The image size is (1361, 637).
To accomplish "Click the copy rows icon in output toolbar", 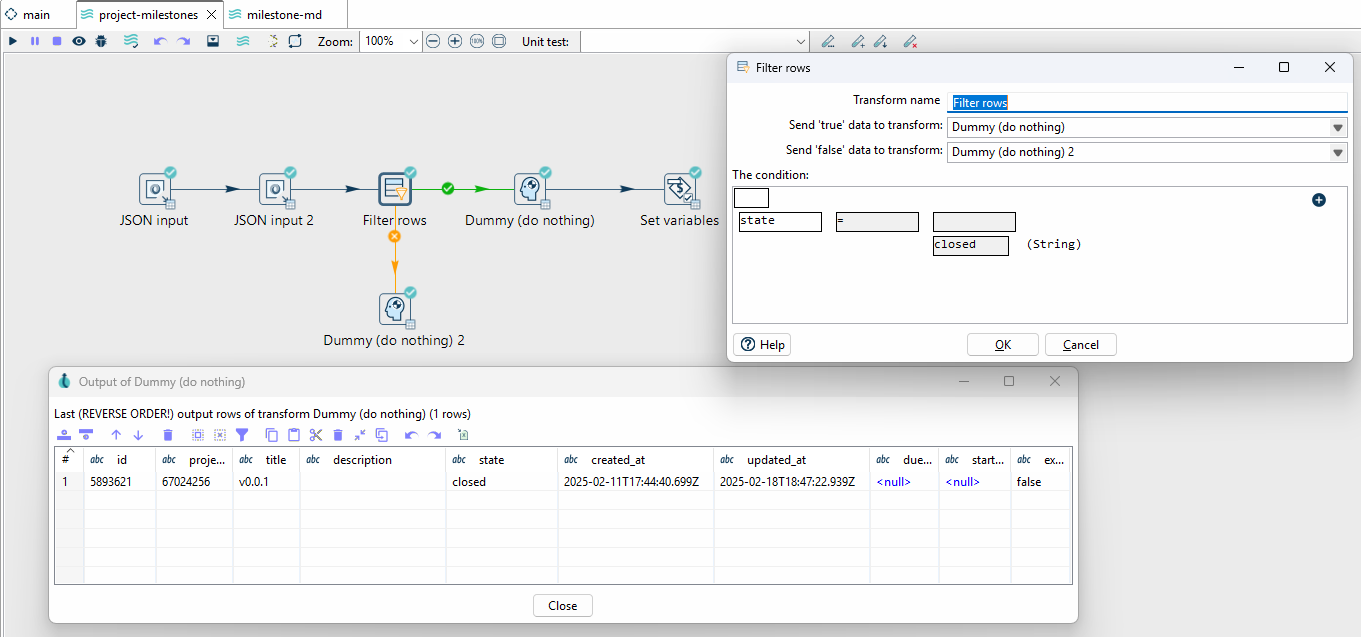I will 272,435.
